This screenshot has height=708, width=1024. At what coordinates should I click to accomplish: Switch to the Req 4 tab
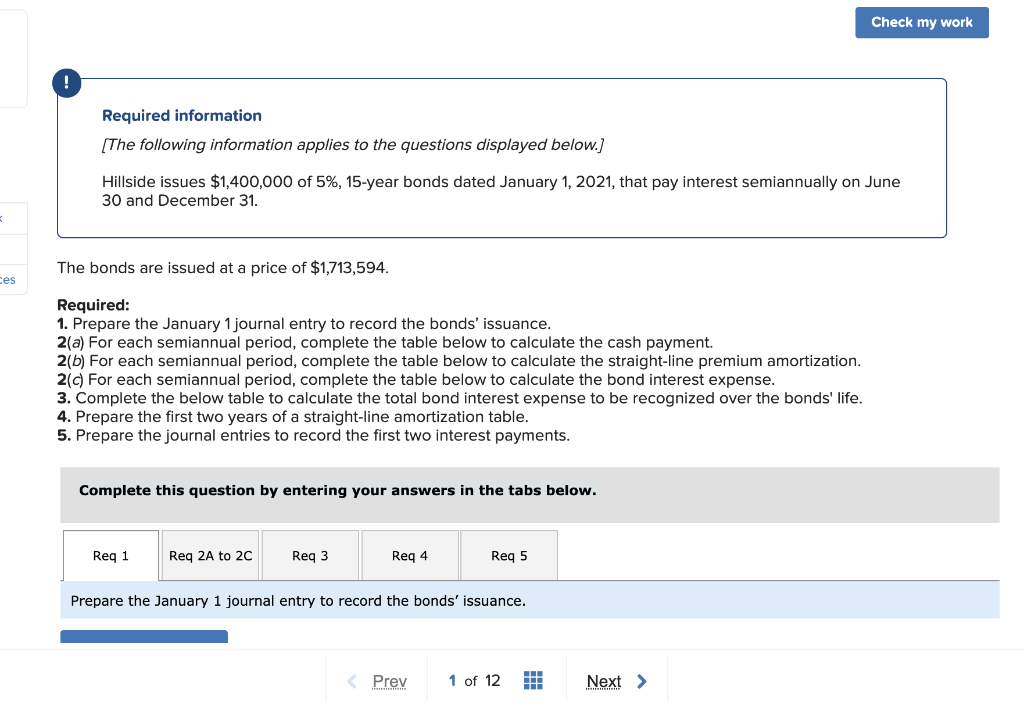(x=409, y=555)
